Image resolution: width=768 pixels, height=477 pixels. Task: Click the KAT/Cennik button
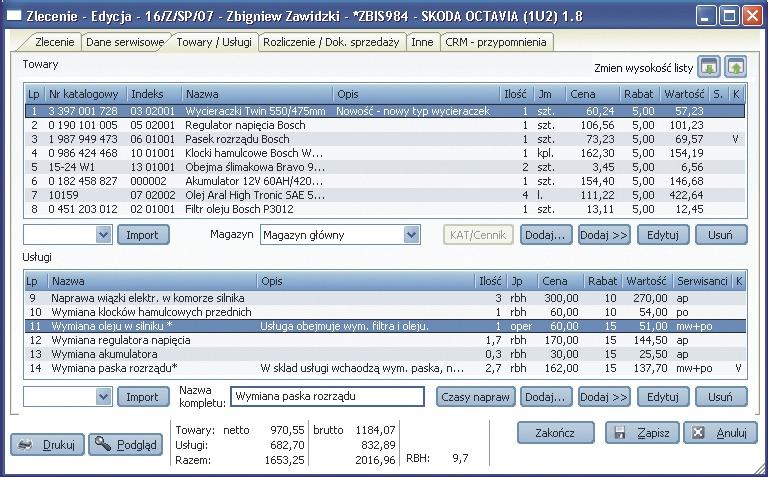[478, 235]
